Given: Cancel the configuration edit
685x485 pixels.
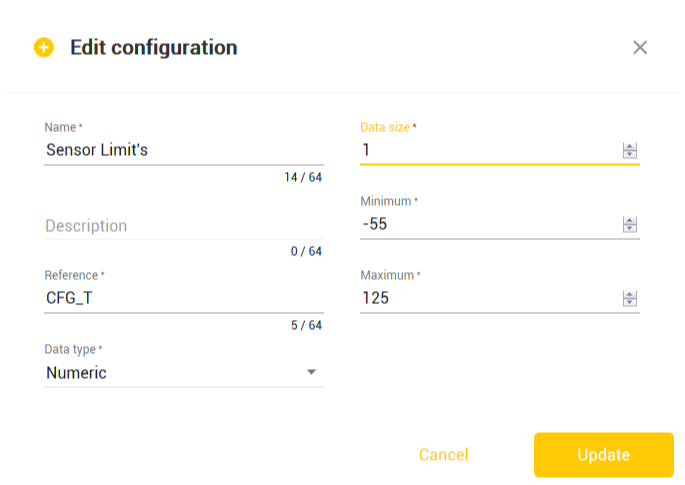Looking at the screenshot, I should pos(443,455).
